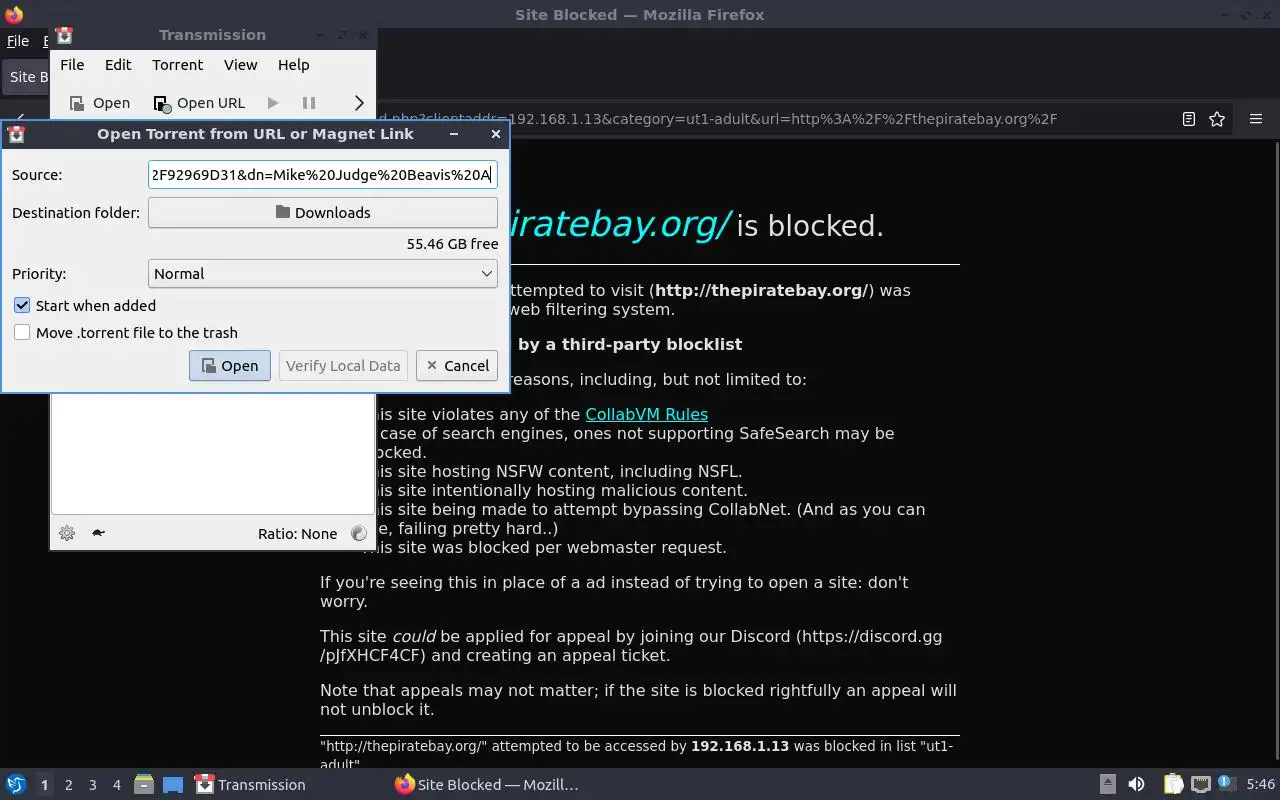The width and height of the screenshot is (1280, 800).
Task: Click the Ratio: None status text
Action: point(297,533)
